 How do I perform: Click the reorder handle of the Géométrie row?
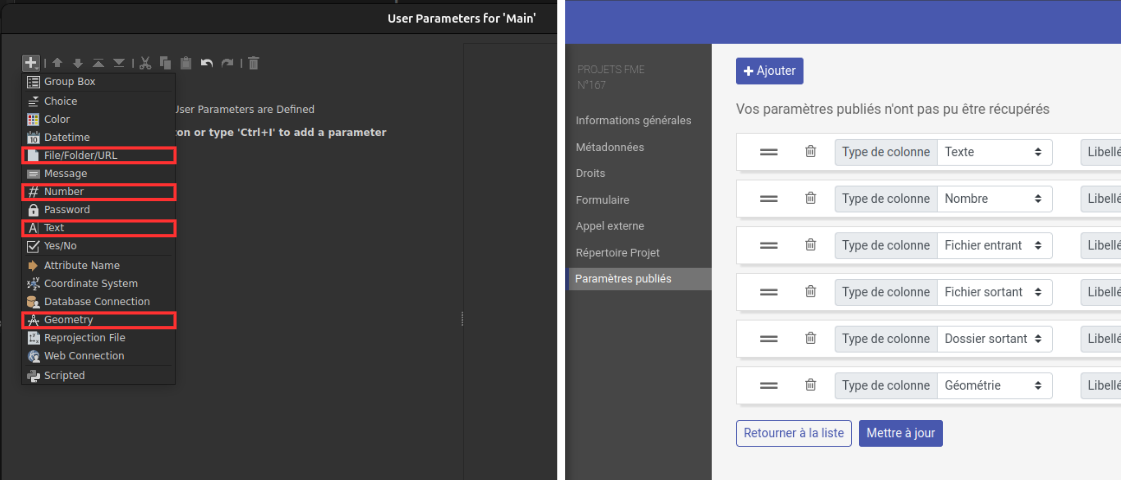(x=769, y=385)
